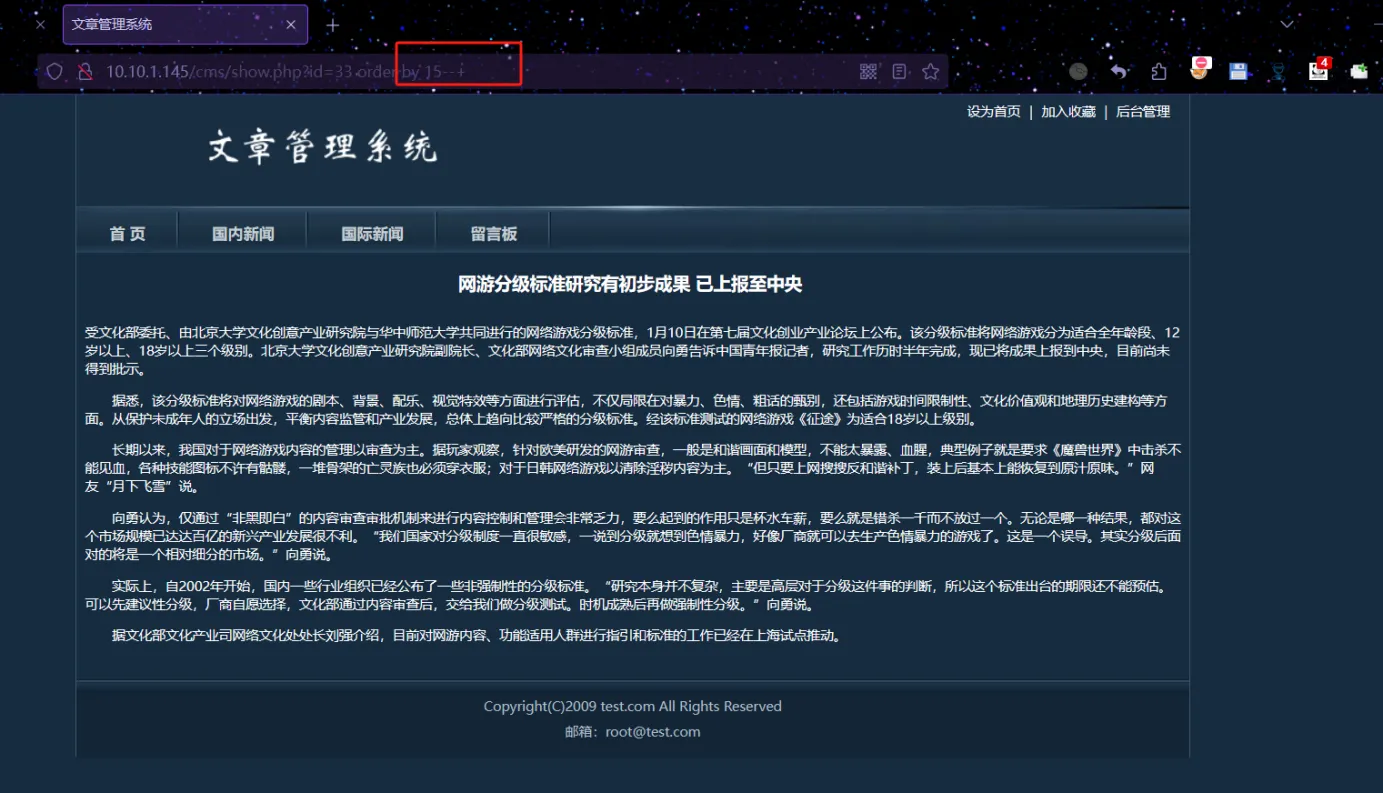Click the paragraph starting with 据文化部文化产业司
1383x793 pixels.
pyautogui.click(x=477, y=635)
